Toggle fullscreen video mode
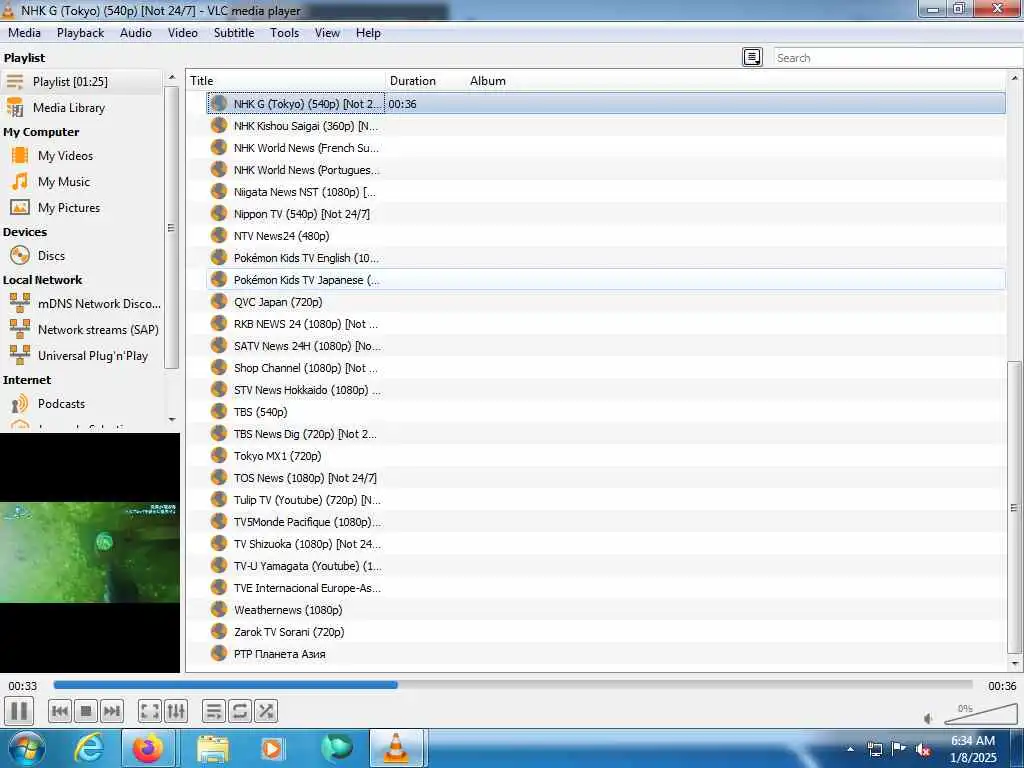 pyautogui.click(x=150, y=711)
